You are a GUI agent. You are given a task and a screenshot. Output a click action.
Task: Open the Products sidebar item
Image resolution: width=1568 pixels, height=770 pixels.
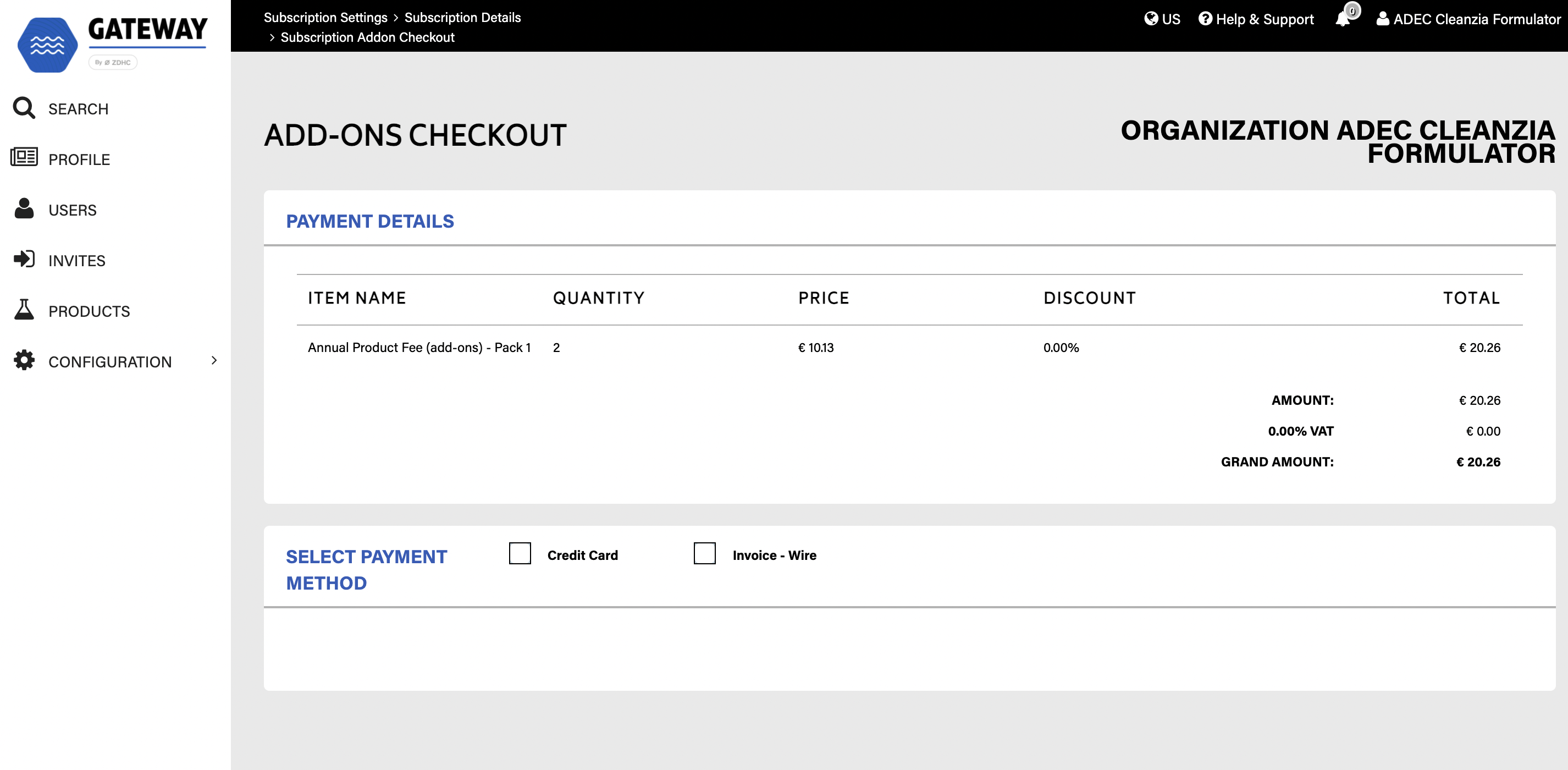tap(89, 311)
